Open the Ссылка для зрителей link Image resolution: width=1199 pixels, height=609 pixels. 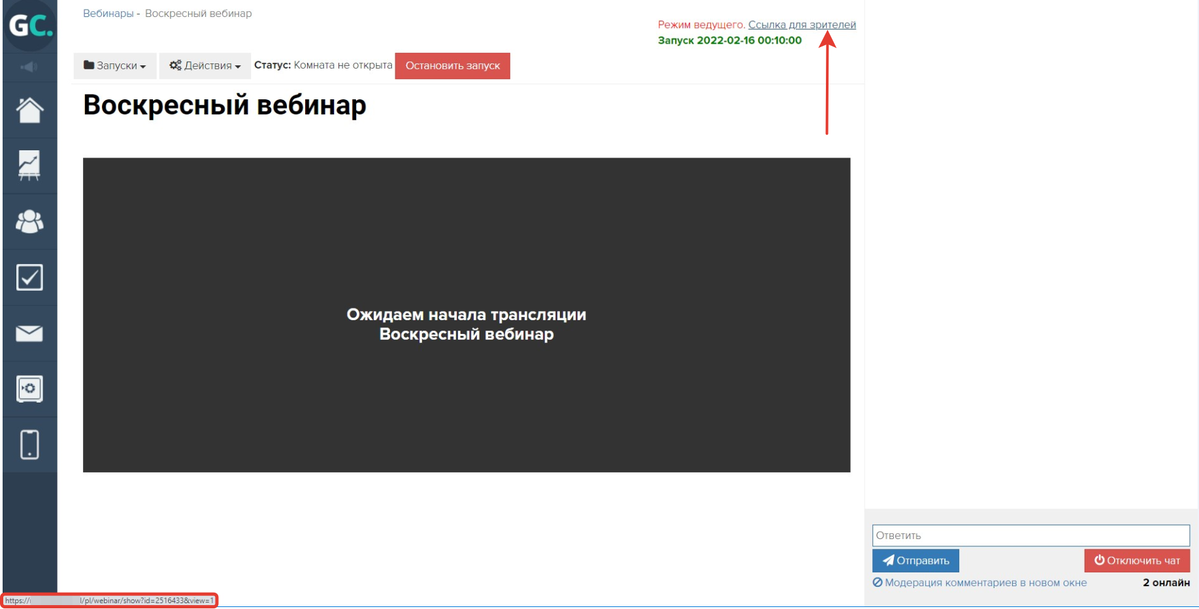pyautogui.click(x=802, y=24)
